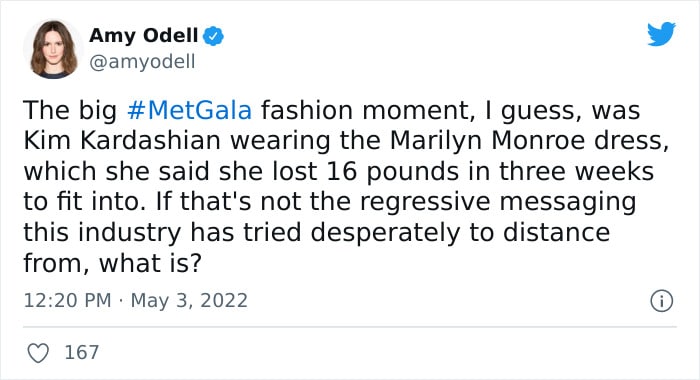Image resolution: width=700 pixels, height=380 pixels.
Task: Click the ending phrase "what is?"
Action: (150, 263)
